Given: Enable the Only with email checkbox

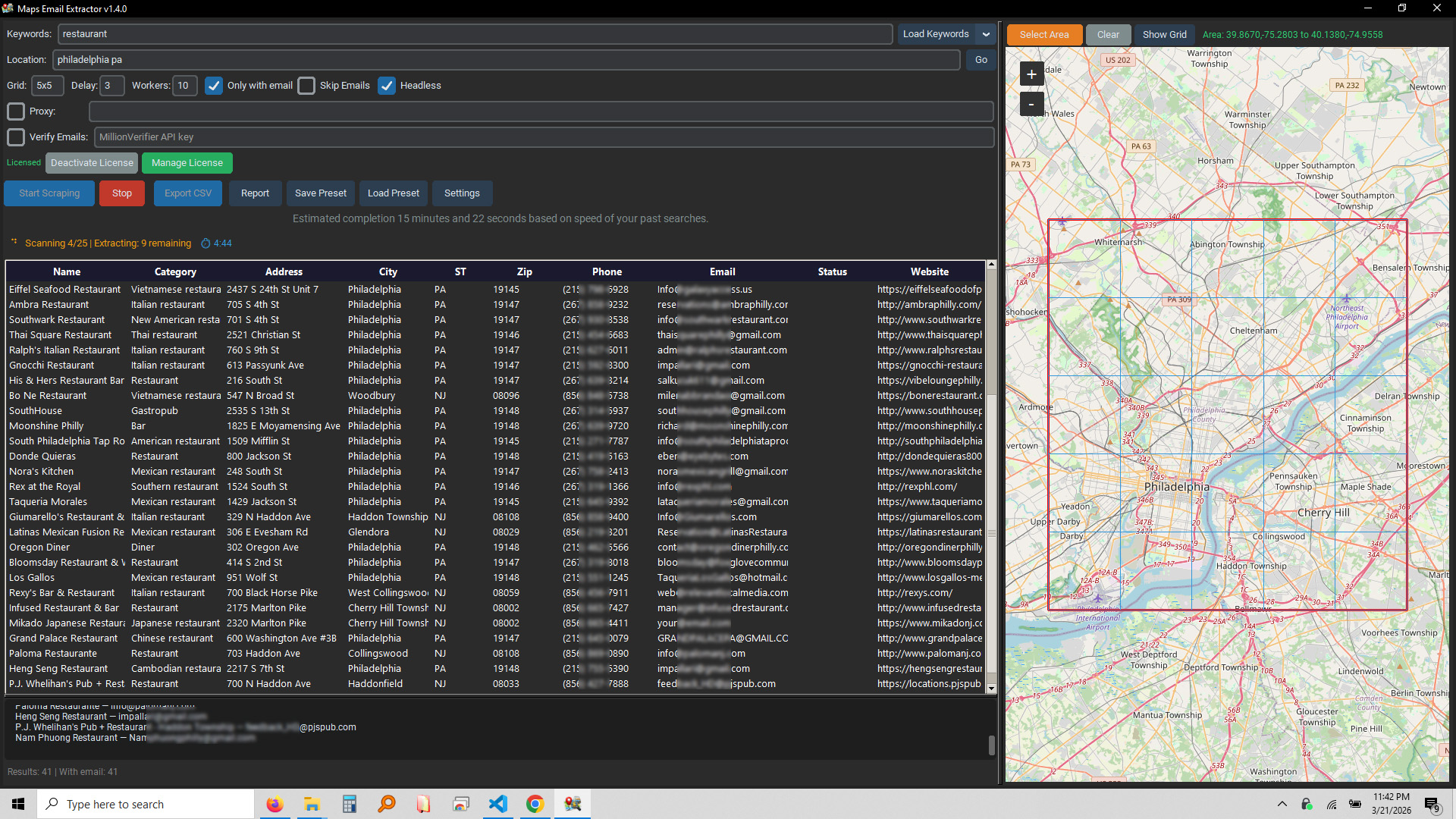Looking at the screenshot, I should [x=214, y=86].
